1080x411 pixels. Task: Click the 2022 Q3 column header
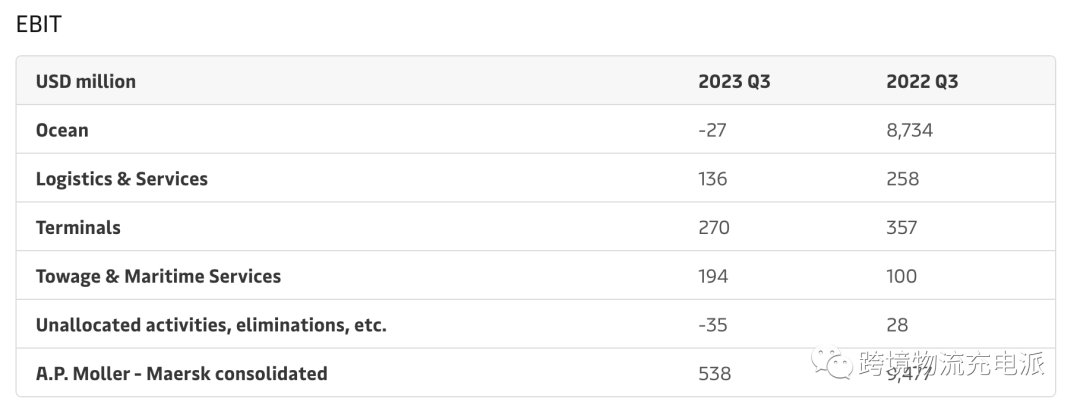pyautogui.click(x=922, y=81)
